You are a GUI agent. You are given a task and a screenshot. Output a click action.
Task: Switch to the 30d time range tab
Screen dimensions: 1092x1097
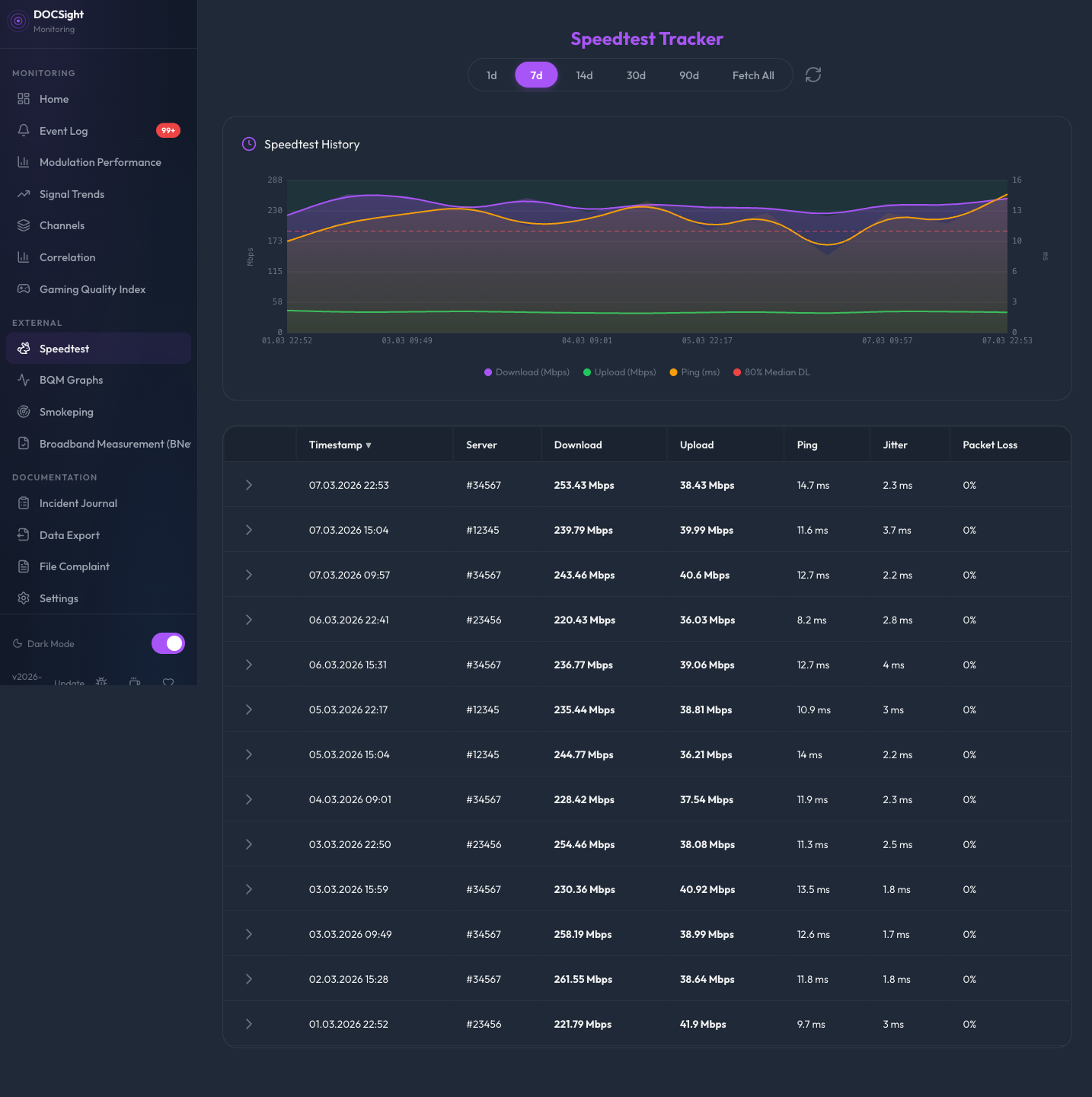click(636, 75)
